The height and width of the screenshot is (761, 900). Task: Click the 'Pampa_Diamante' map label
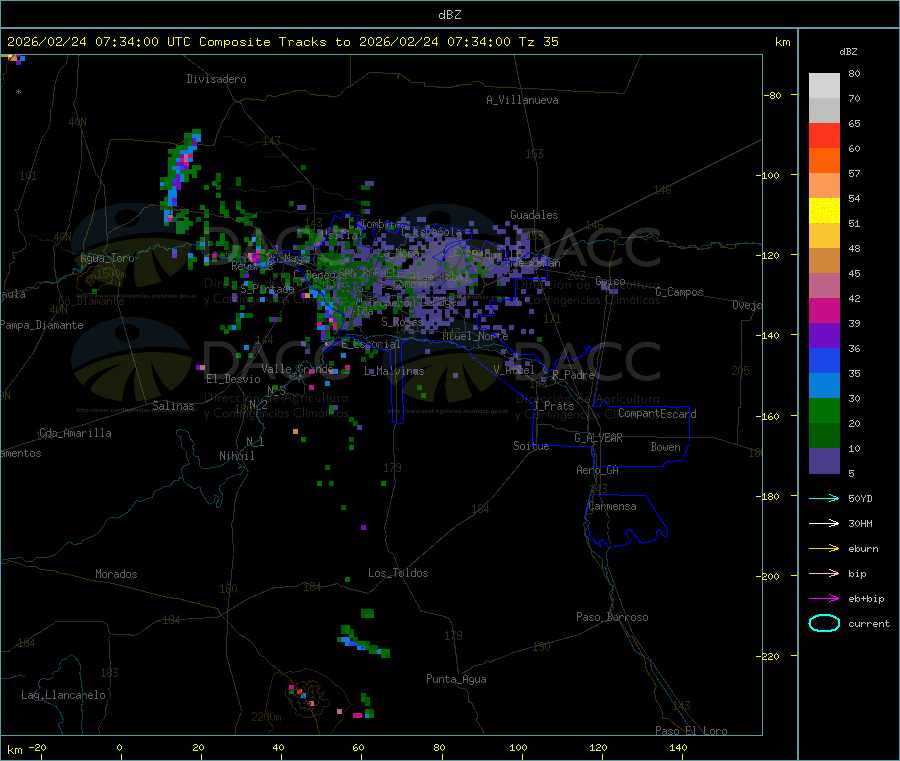[x=42, y=325]
